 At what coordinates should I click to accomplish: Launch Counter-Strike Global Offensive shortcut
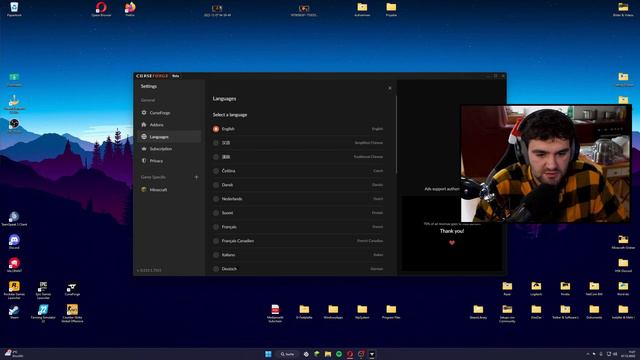[x=72, y=313]
